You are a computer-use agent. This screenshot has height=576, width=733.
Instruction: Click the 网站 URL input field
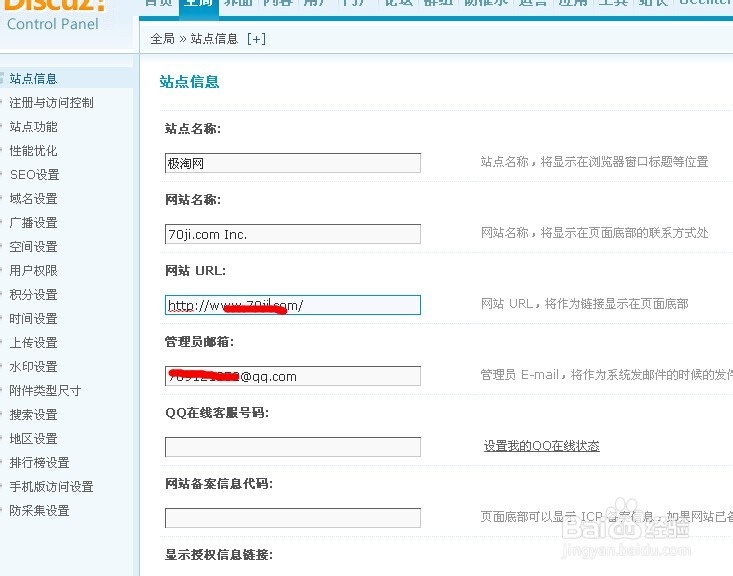pos(293,305)
